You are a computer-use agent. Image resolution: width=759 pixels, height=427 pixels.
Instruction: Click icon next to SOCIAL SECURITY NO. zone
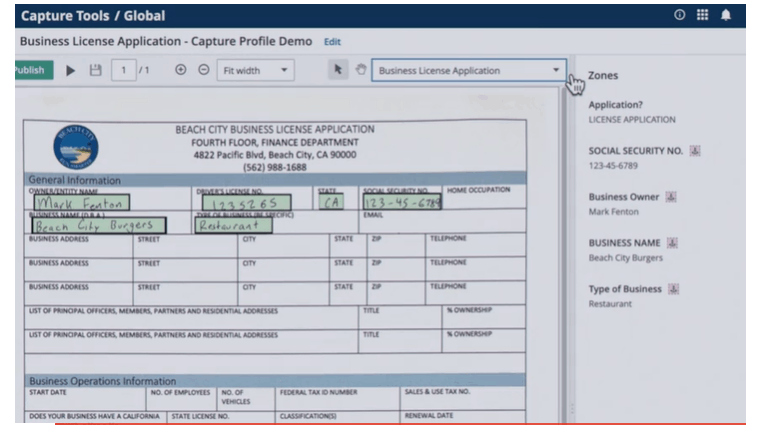click(x=695, y=151)
